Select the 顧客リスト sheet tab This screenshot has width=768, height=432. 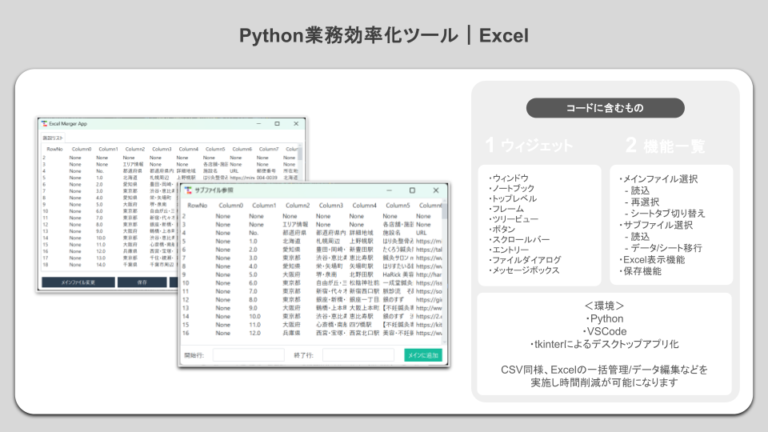[x=53, y=137]
